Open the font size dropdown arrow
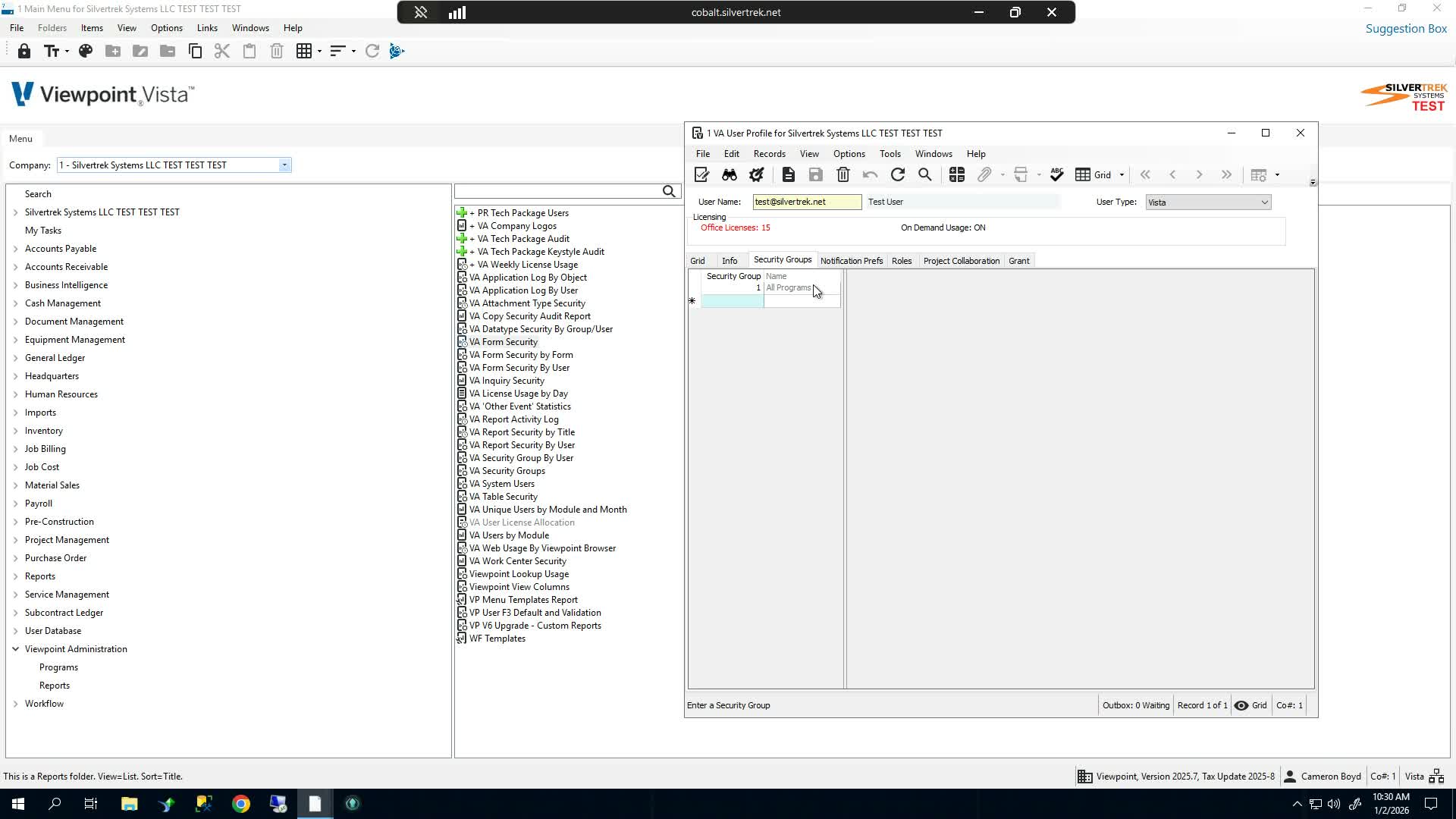The width and height of the screenshot is (1456, 819). 67,52
